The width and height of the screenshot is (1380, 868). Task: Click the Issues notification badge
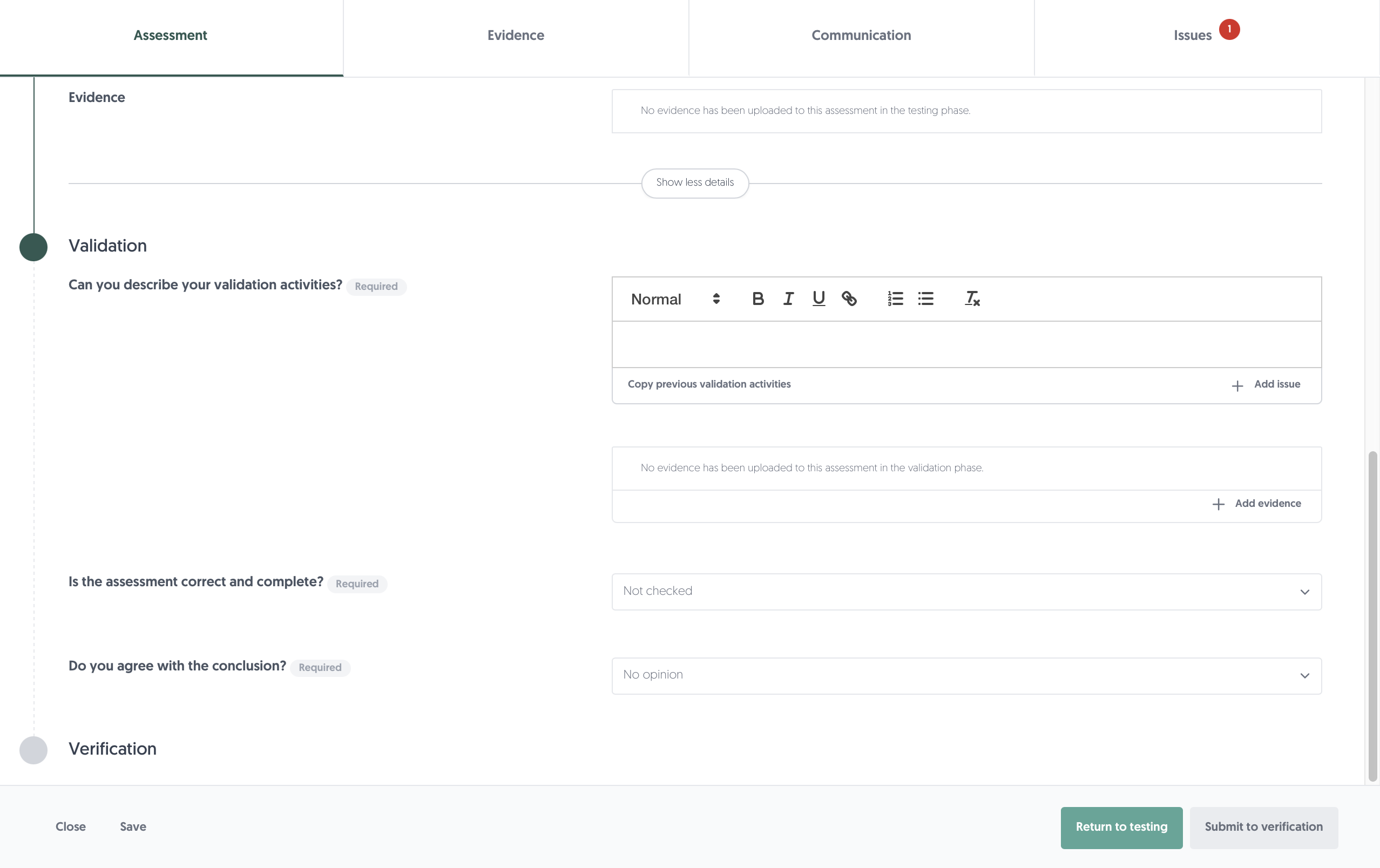pos(1229,29)
